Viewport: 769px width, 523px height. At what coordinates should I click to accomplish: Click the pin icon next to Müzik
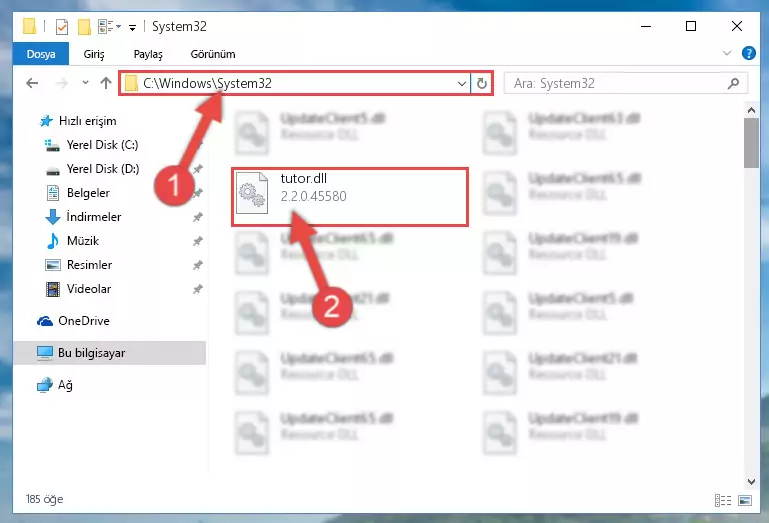click(198, 241)
